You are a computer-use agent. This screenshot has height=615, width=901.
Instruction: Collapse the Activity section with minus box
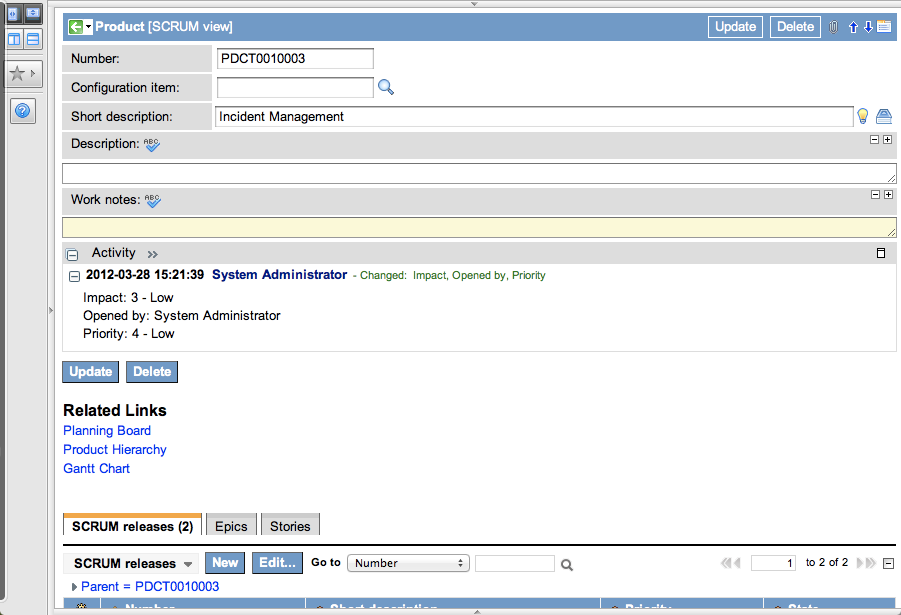[72, 255]
